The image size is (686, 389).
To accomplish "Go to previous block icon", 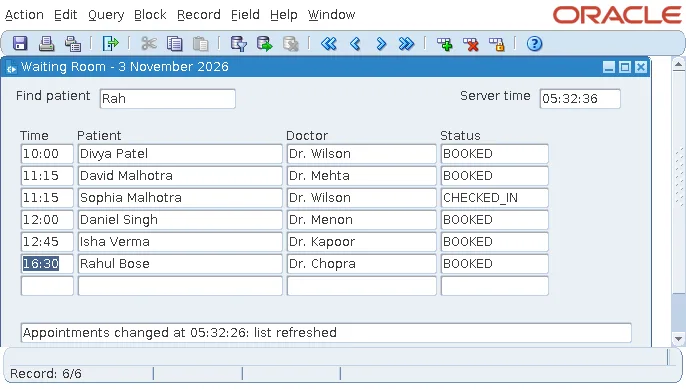I will point(329,44).
